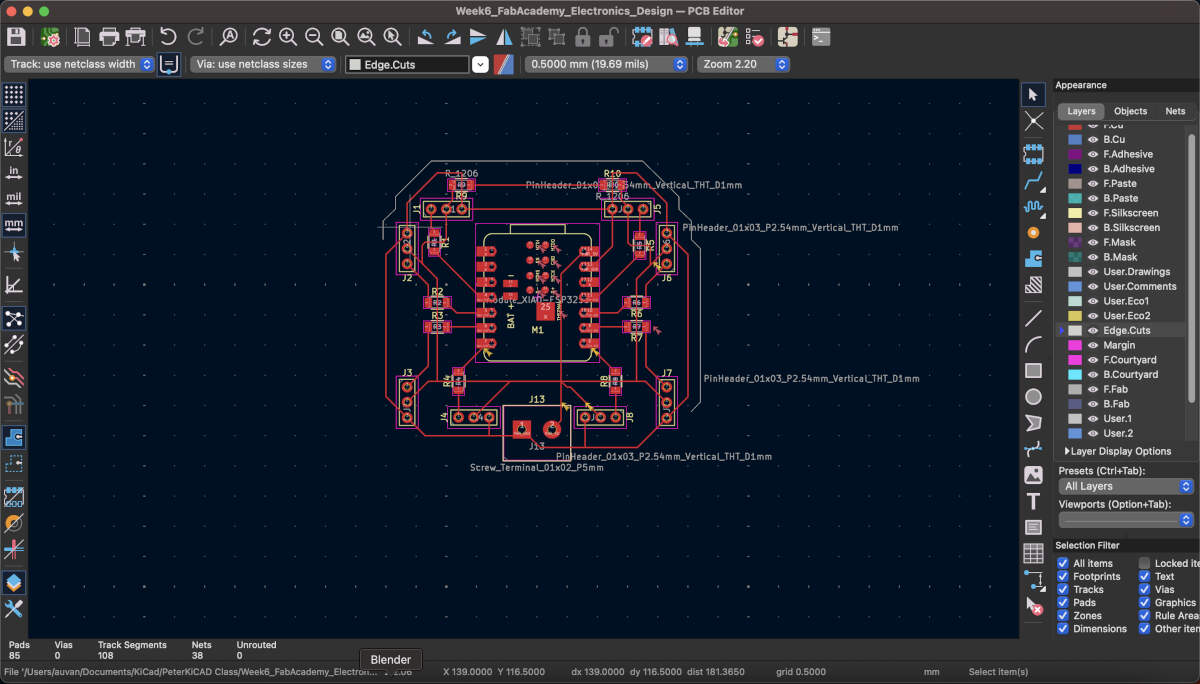The height and width of the screenshot is (684, 1200).
Task: Hide the B.Cu layer
Action: (1093, 140)
